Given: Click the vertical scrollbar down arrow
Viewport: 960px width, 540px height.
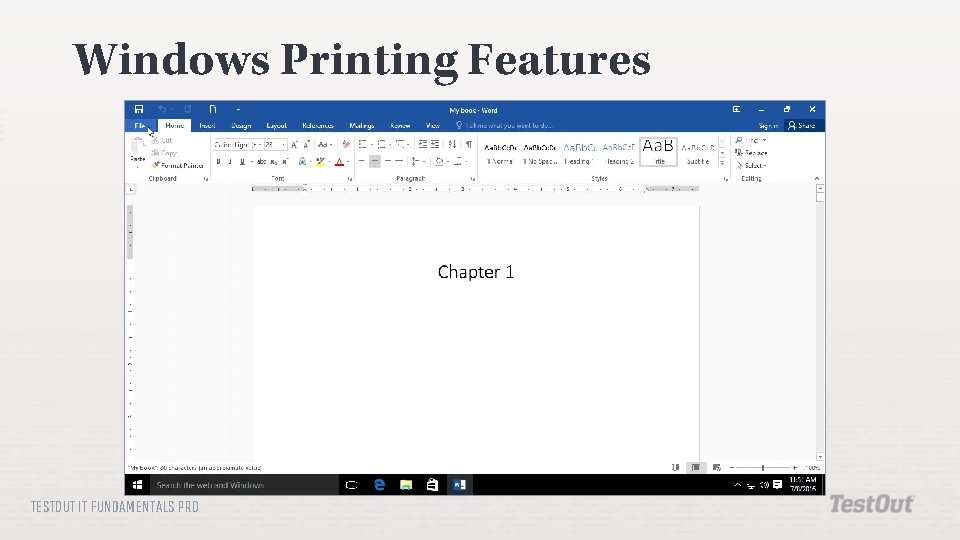Looking at the screenshot, I should tap(820, 457).
